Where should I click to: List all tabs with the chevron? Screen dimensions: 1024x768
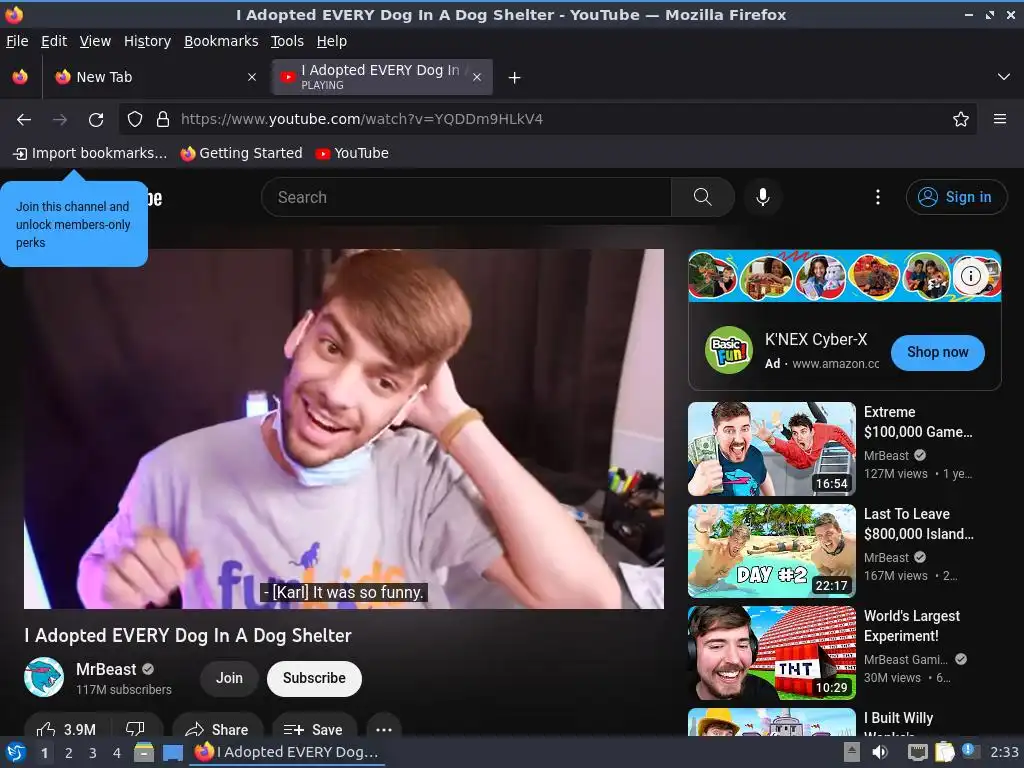click(x=1004, y=77)
